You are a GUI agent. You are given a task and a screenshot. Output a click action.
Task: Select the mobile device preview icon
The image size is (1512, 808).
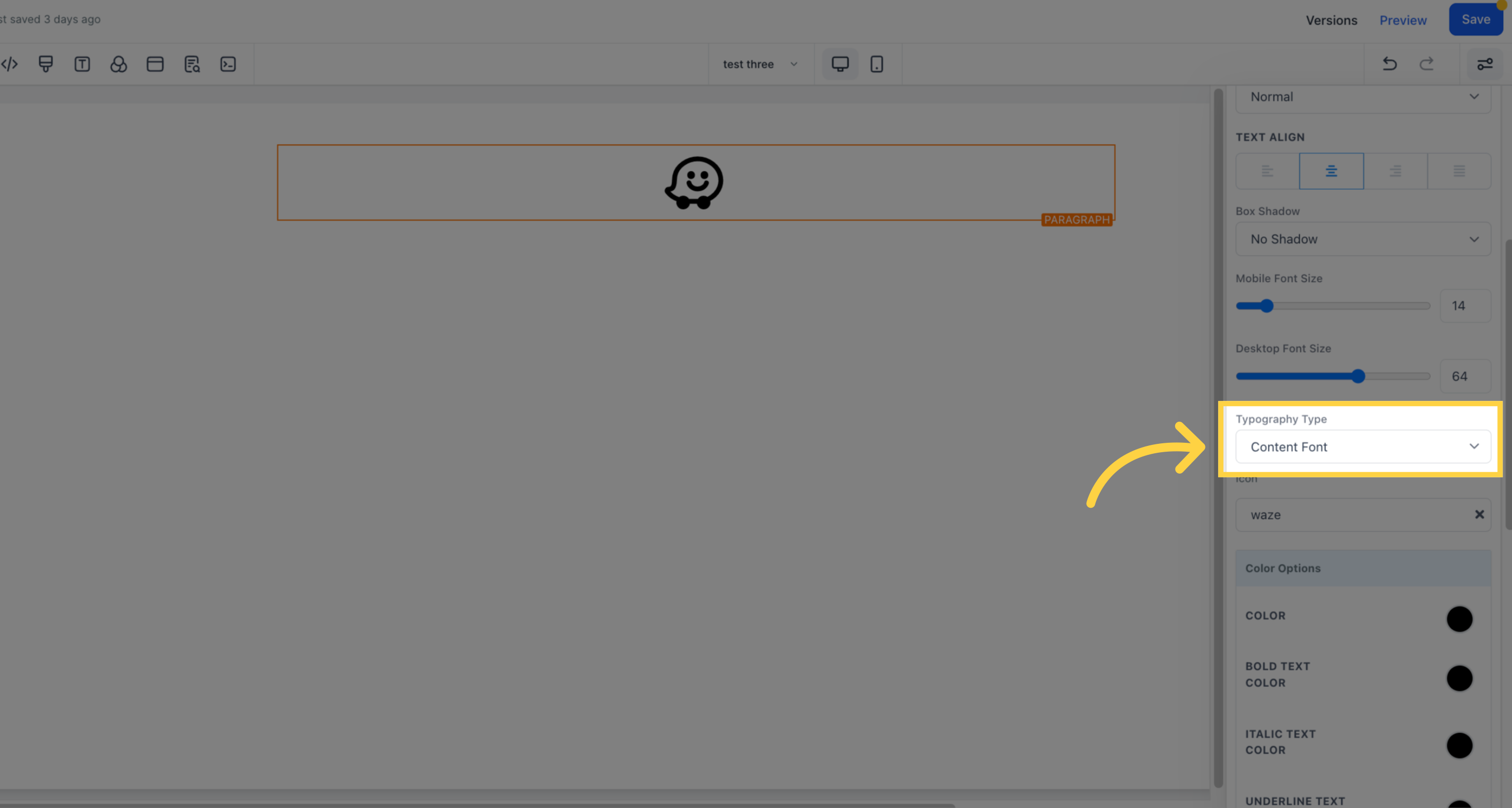877,64
